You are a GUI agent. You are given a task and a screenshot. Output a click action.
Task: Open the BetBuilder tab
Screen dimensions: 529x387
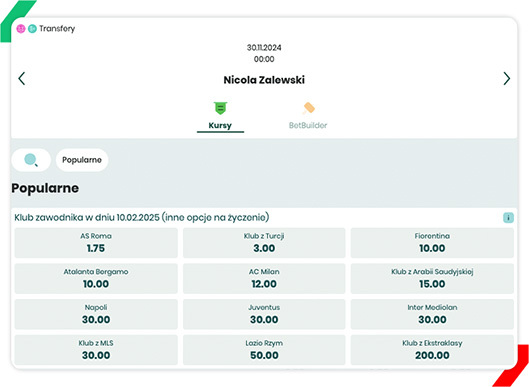[x=308, y=125]
